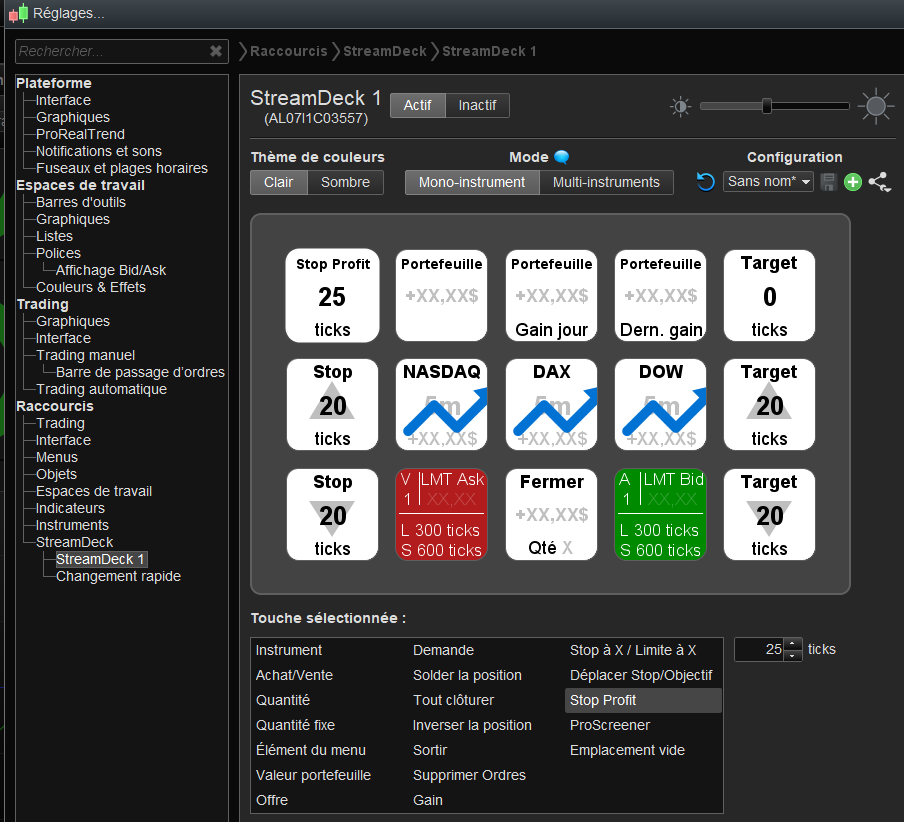Add a new configuration with green plus
This screenshot has height=822, width=904.
853,182
